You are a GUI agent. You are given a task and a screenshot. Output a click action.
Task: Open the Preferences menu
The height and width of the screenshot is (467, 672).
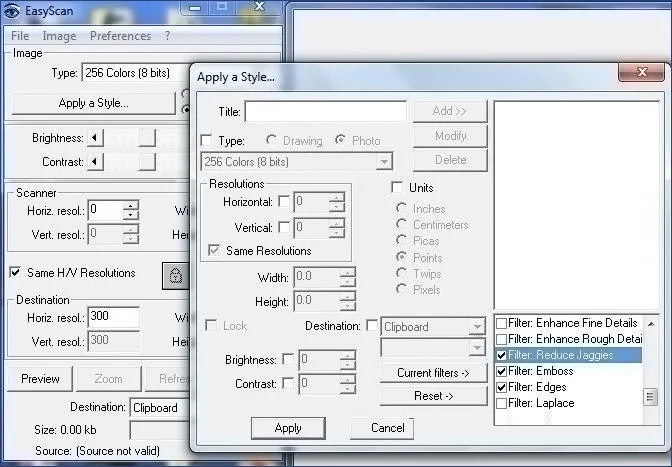120,36
